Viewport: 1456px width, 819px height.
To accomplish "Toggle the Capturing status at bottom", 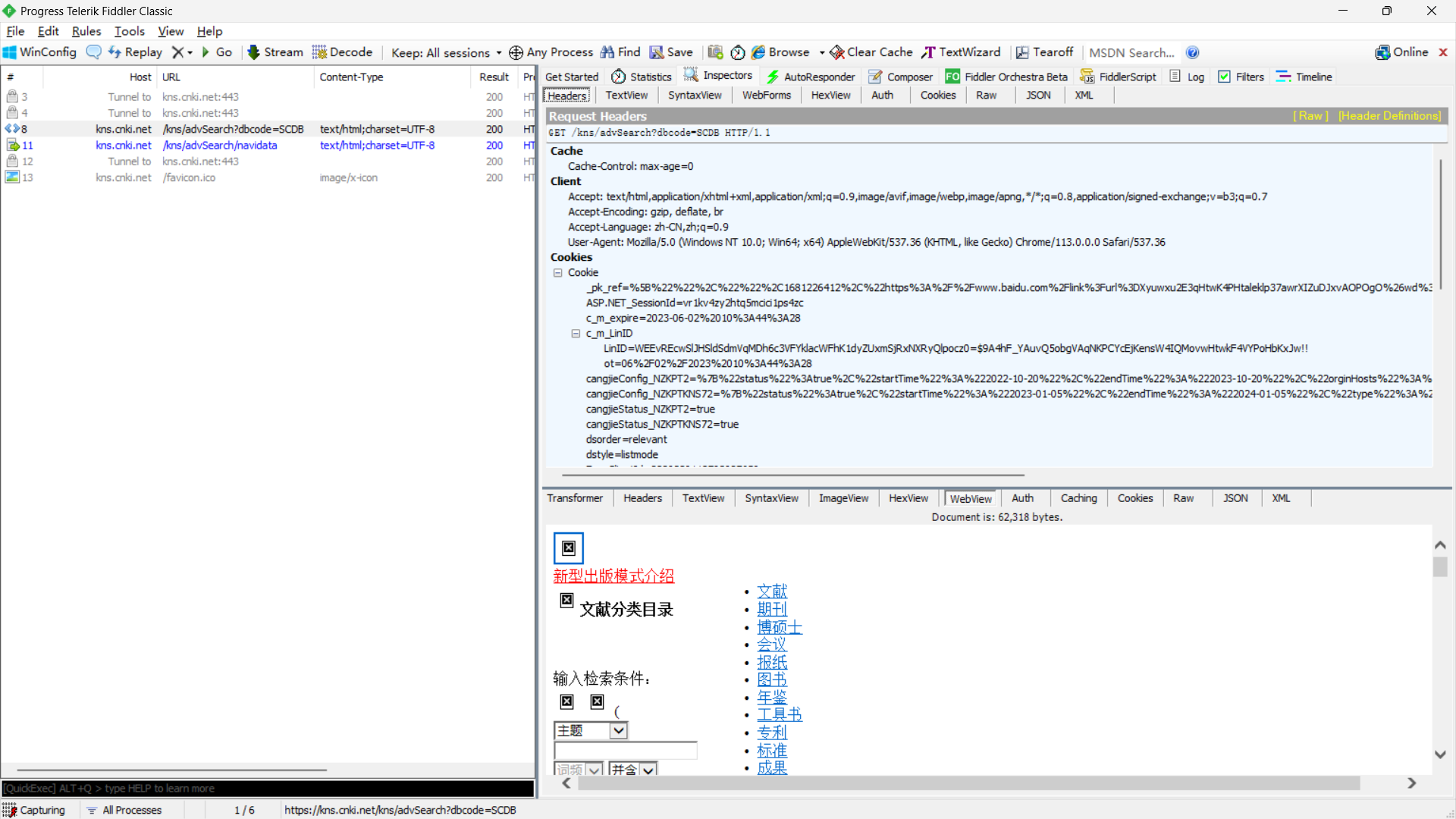I will point(34,810).
